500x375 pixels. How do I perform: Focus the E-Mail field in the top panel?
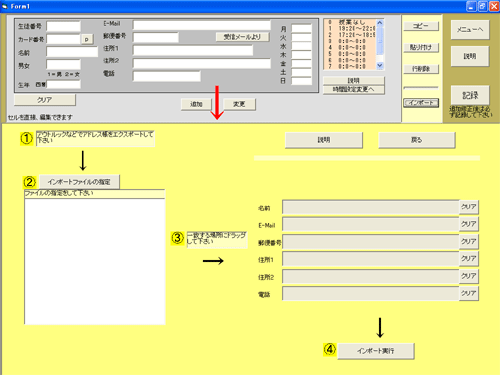click(202, 25)
